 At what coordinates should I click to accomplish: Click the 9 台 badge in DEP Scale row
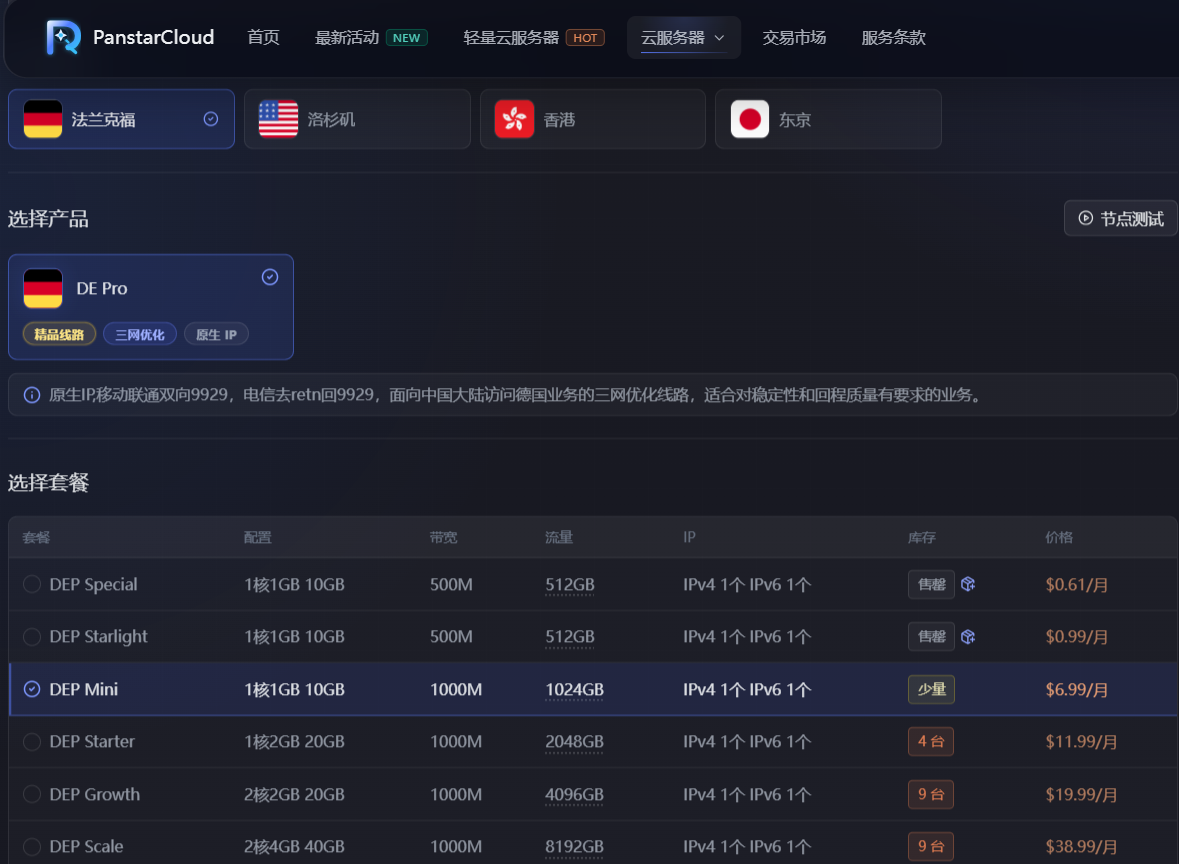coord(931,847)
